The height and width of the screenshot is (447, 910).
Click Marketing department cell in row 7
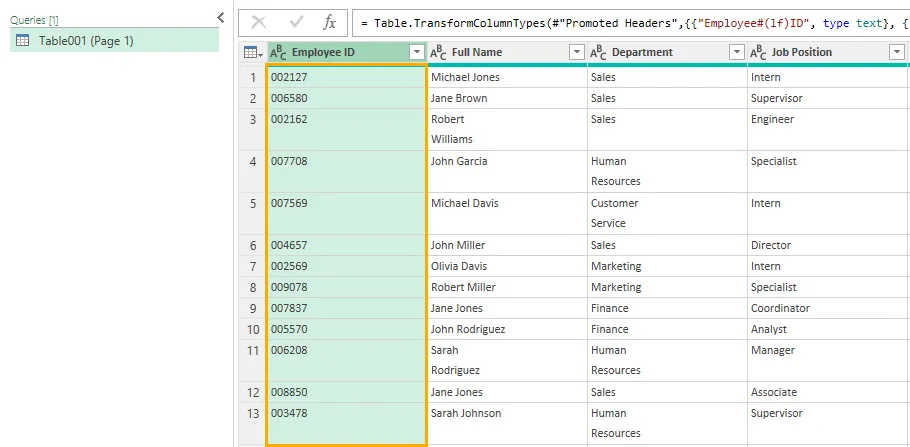pos(667,266)
